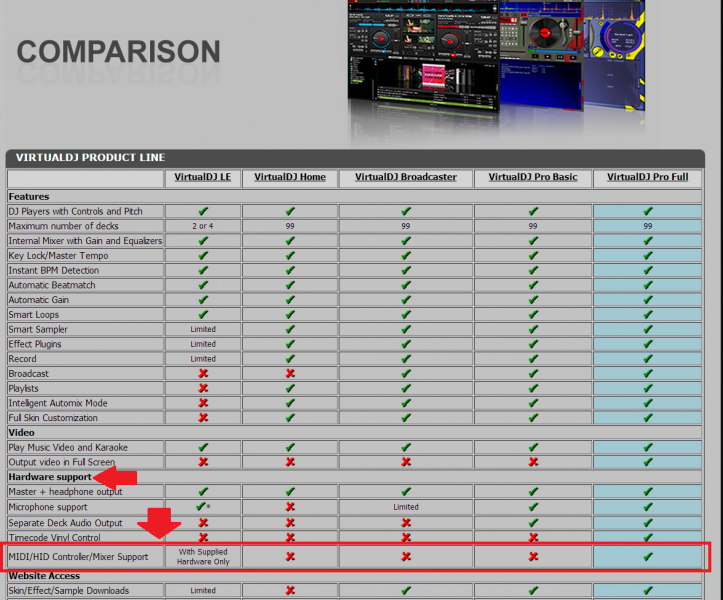723x600 pixels.
Task: Click red cross for Microphone support under Home
Action: (290, 507)
